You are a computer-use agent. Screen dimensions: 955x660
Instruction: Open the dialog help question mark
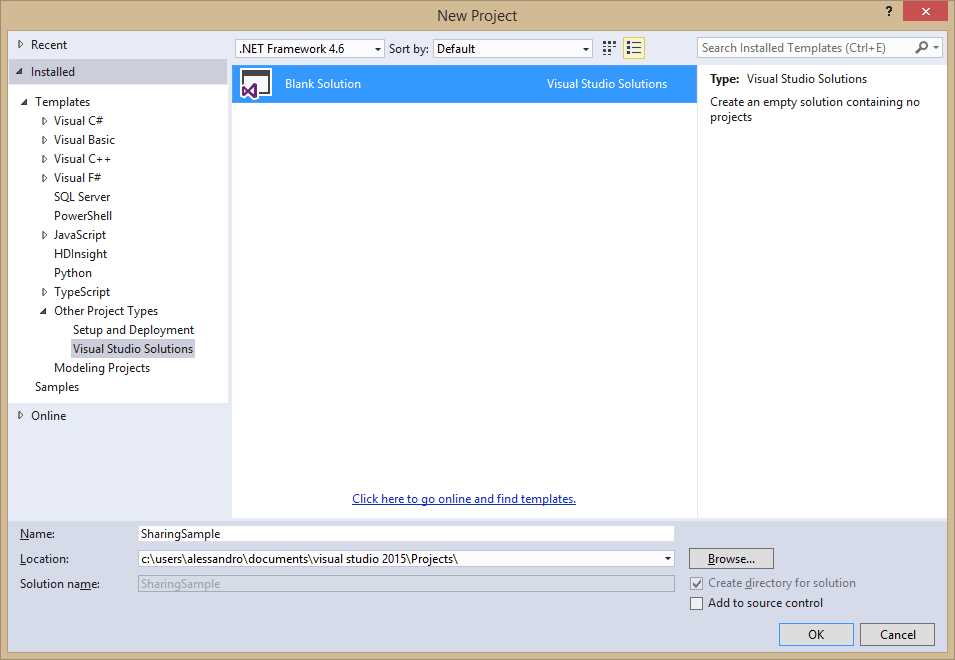click(889, 11)
